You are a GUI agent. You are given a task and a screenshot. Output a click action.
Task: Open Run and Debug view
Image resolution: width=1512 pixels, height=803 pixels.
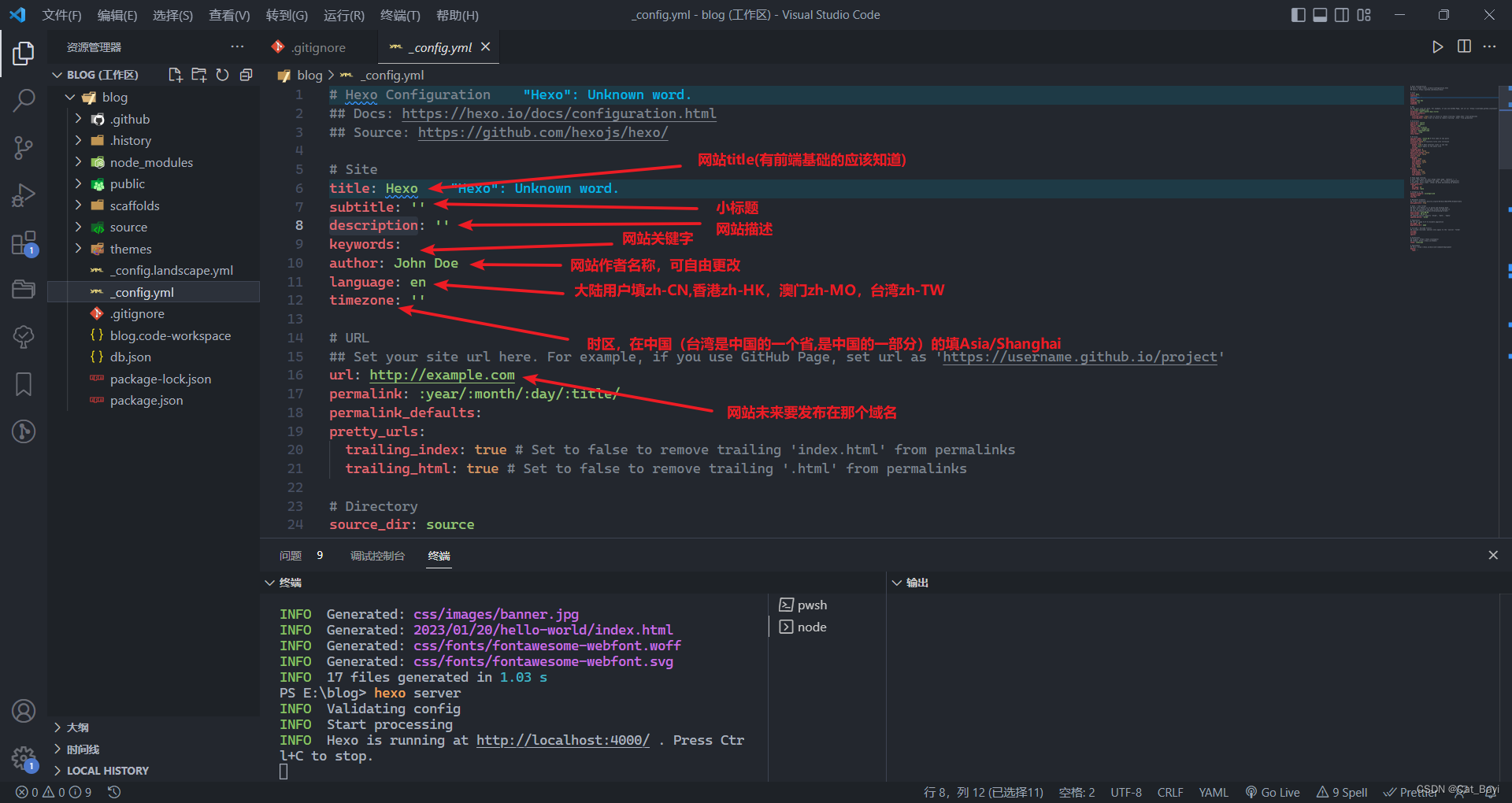tap(24, 194)
